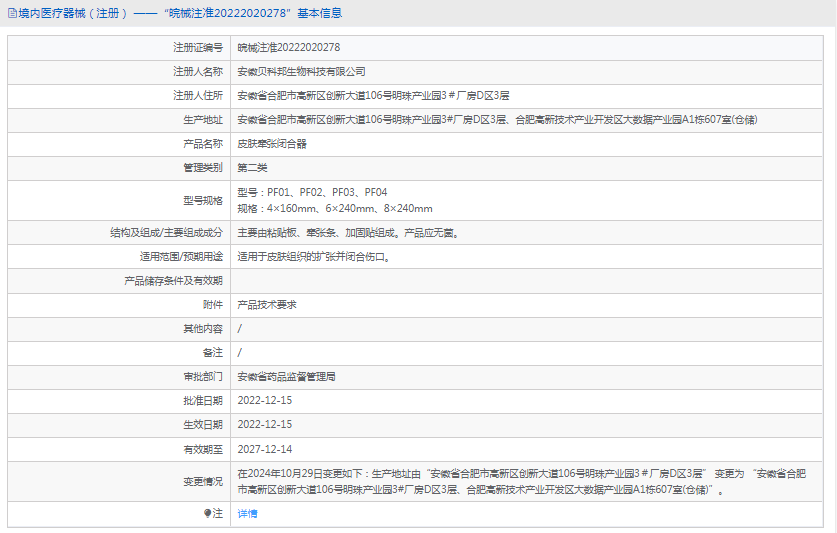Select the model line PF01、PF02、PF03、PF04

tap(312, 192)
